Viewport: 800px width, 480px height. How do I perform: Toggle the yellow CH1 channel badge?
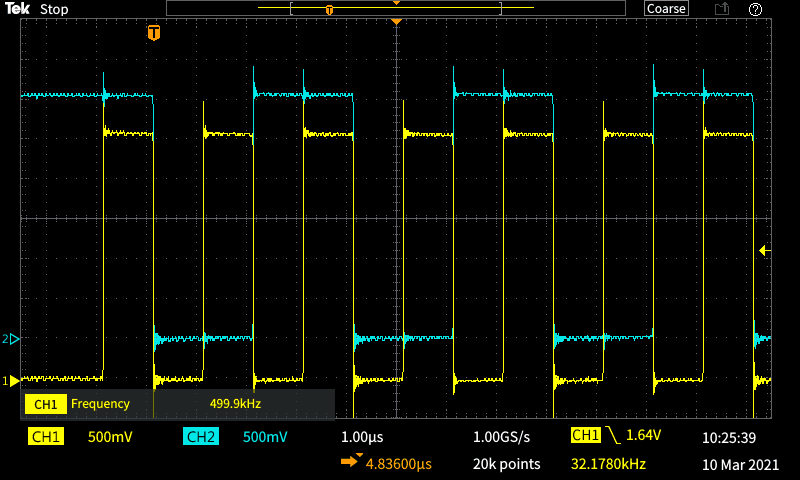(x=46, y=437)
